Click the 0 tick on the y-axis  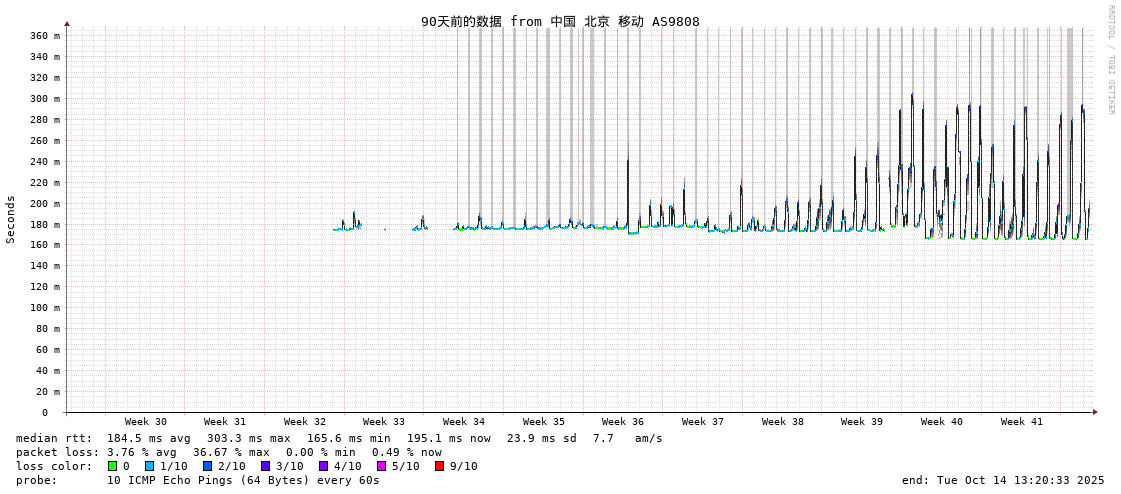[44, 412]
